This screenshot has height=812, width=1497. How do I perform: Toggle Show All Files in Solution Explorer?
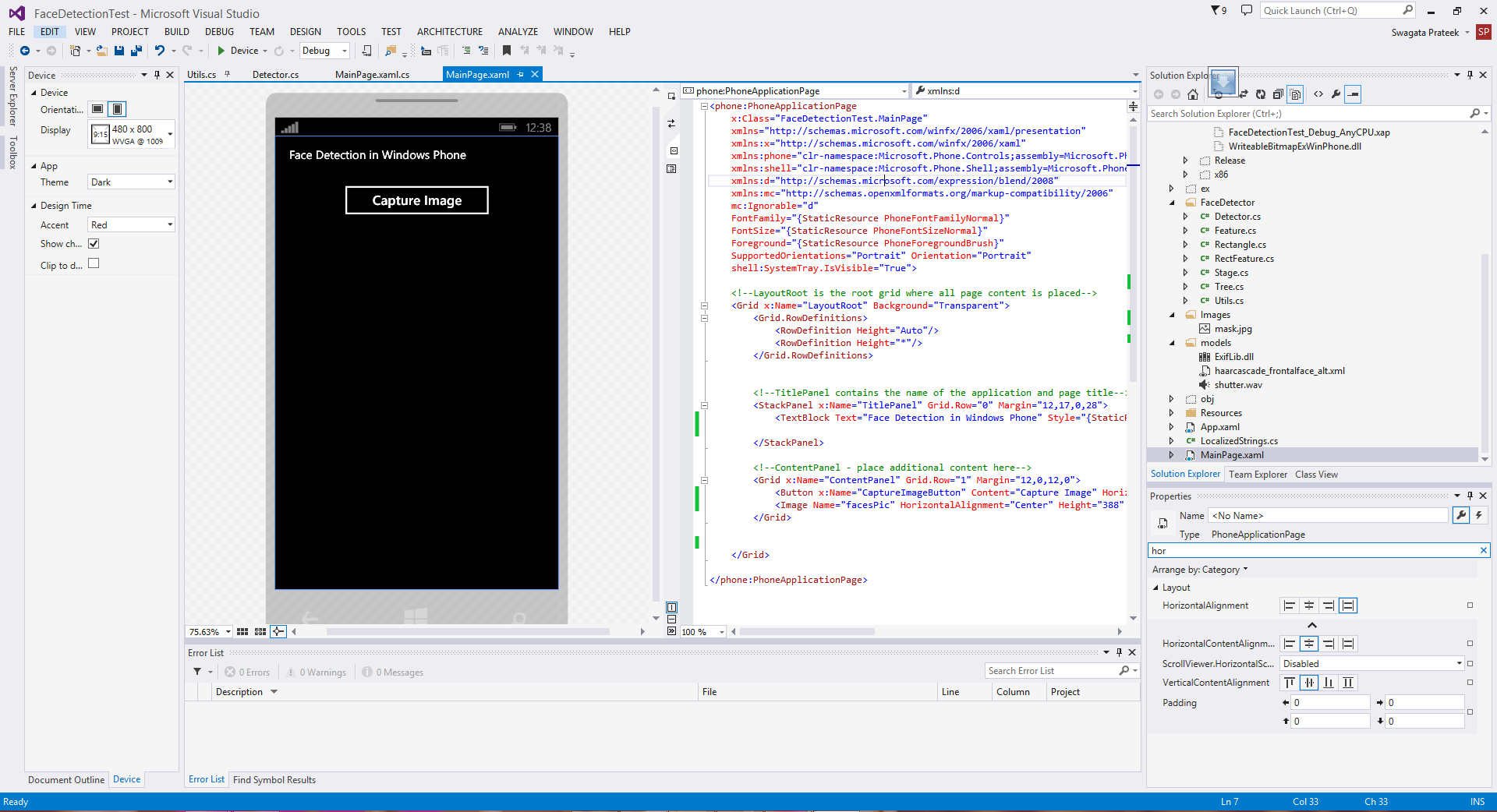pos(1295,94)
